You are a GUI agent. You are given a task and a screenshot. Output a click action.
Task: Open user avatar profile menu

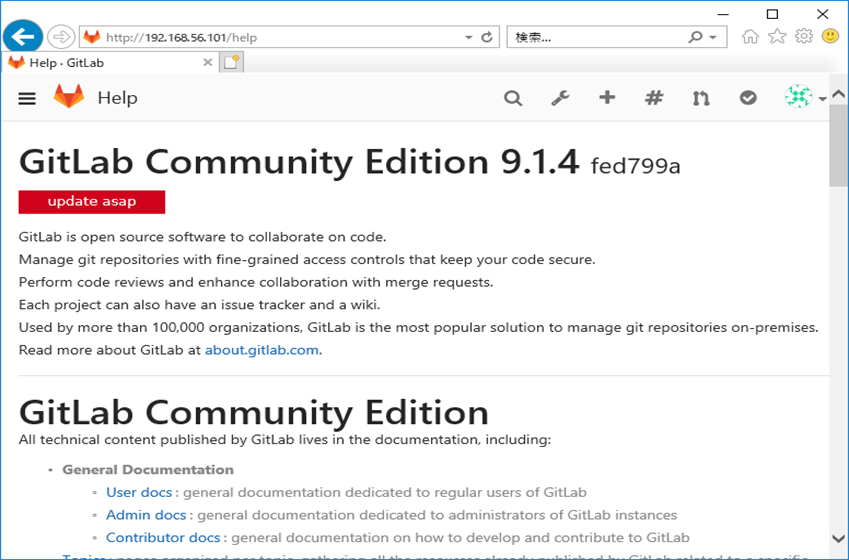805,97
